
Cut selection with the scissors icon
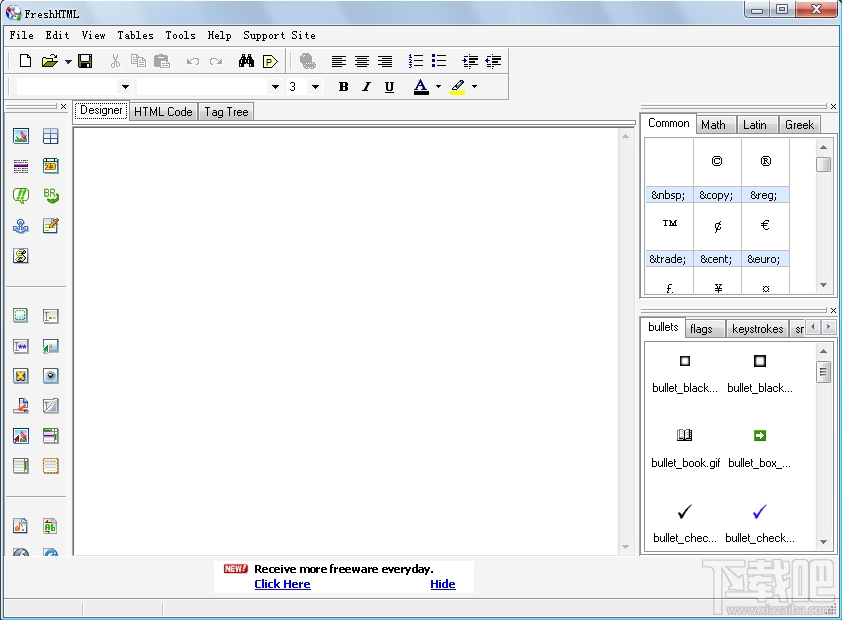(x=115, y=61)
